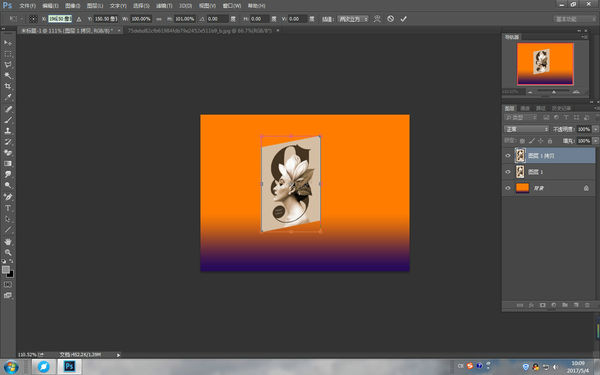Screen dimensions: 600x375
Task: Select the Hand tool
Action: 8,241
